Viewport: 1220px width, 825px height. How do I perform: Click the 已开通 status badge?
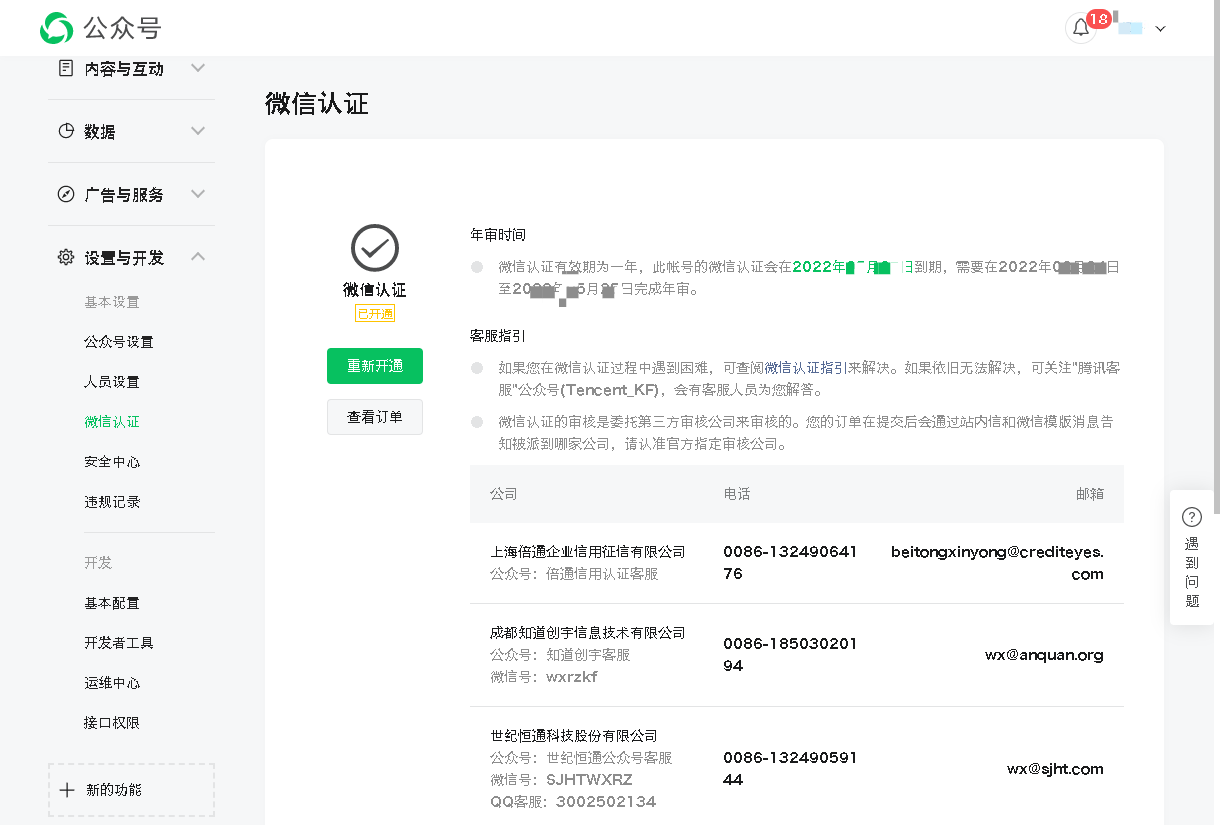pos(375,314)
